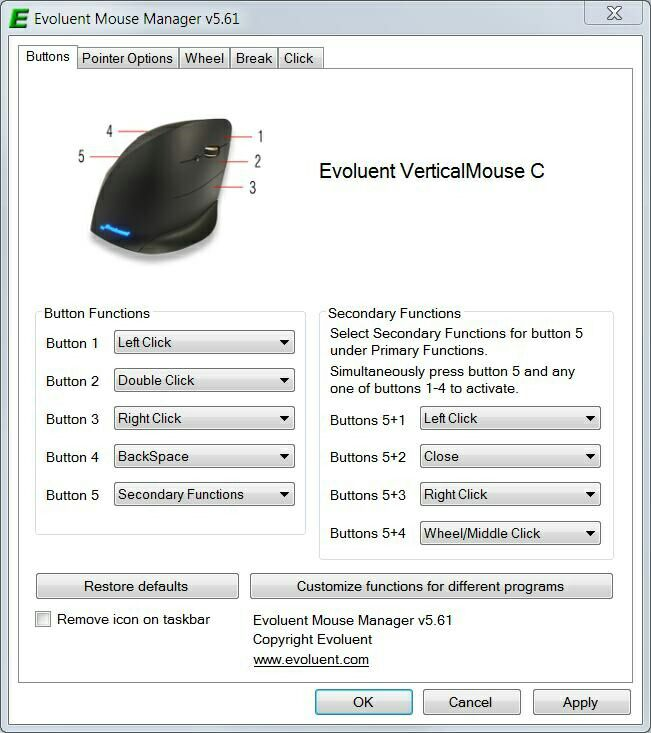Click the Button 2 label
The width and height of the screenshot is (651, 733).
pos(72,381)
